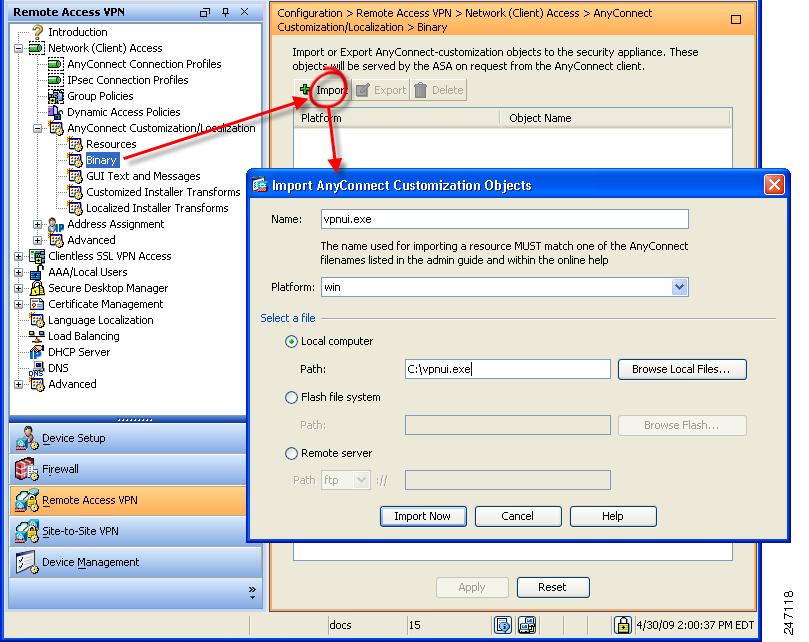Click the Network (Client) Access icon

(x=37, y=48)
